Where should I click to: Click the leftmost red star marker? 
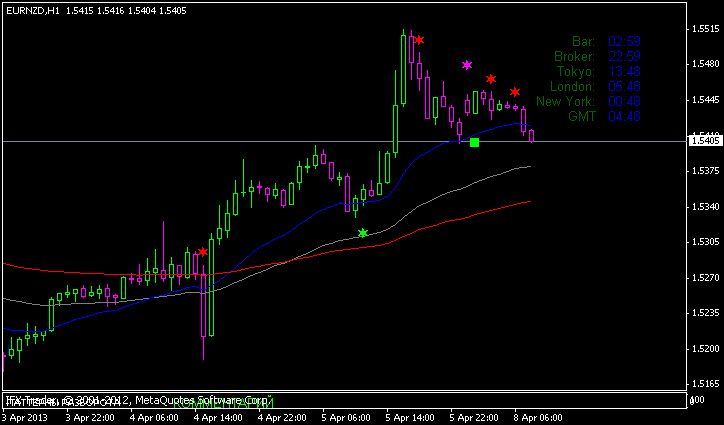(x=203, y=252)
